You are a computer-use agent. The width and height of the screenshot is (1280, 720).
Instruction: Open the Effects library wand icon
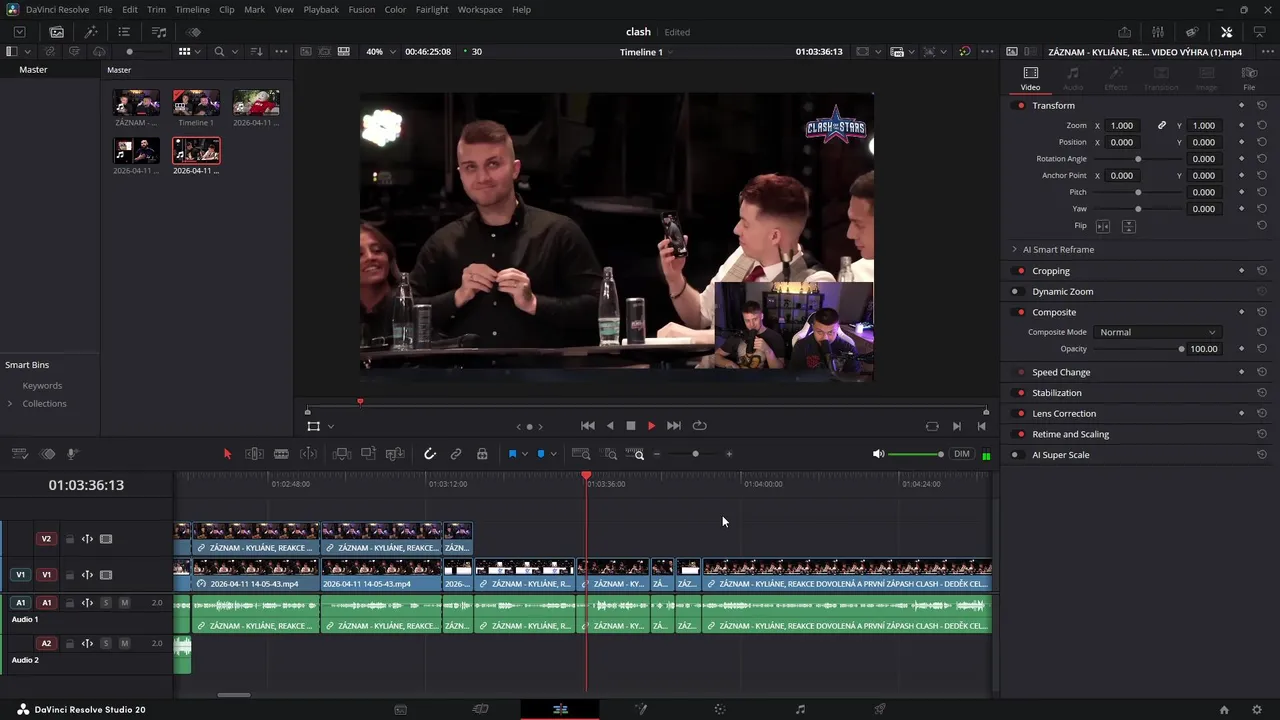click(91, 32)
